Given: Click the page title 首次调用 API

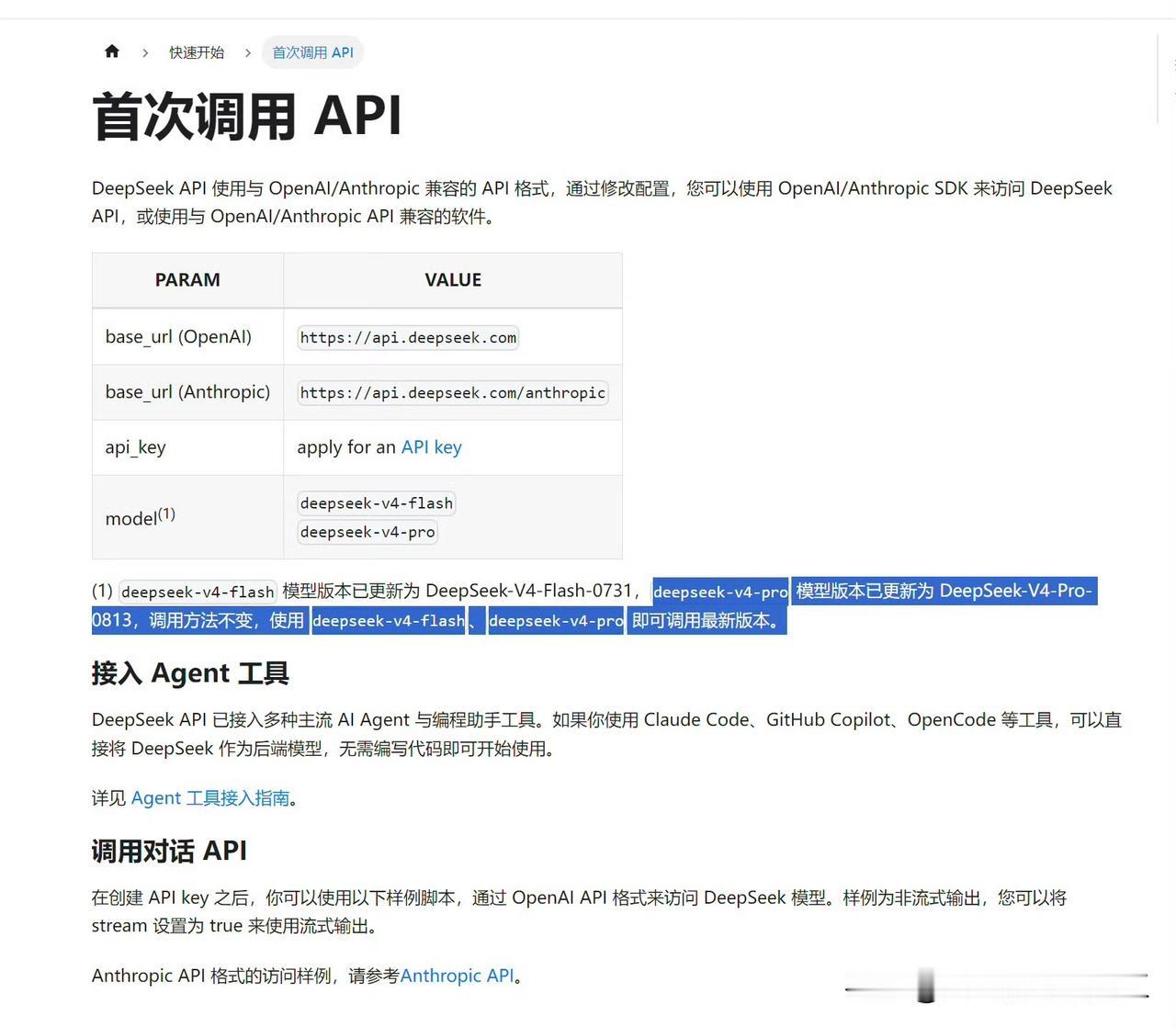Looking at the screenshot, I should (x=247, y=117).
